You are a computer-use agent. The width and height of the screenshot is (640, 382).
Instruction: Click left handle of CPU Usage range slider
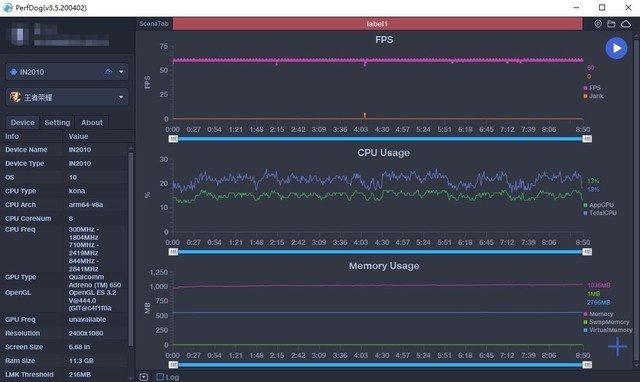click(173, 252)
